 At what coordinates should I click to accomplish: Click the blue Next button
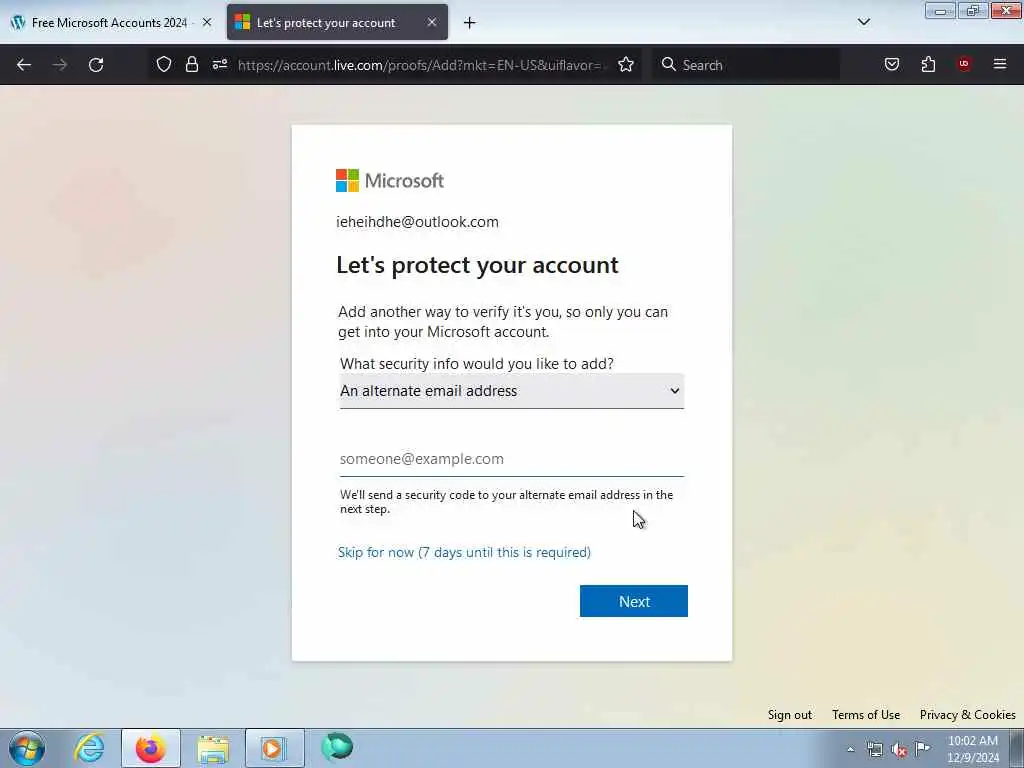[x=633, y=601]
